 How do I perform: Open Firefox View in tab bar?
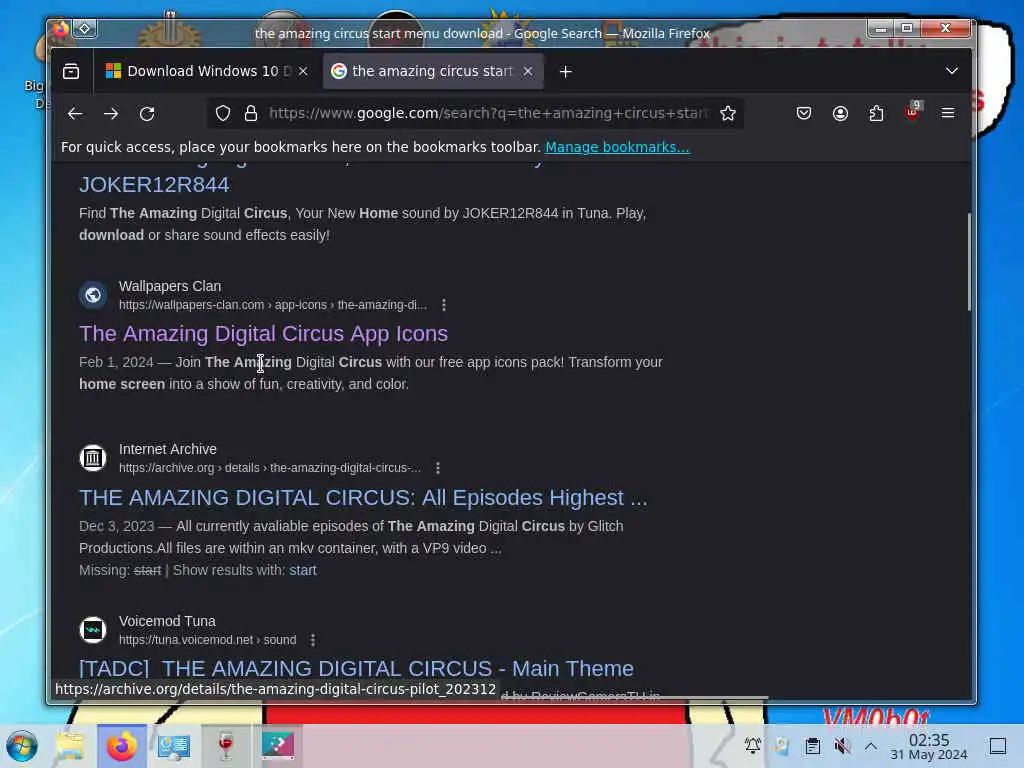[x=71, y=71]
